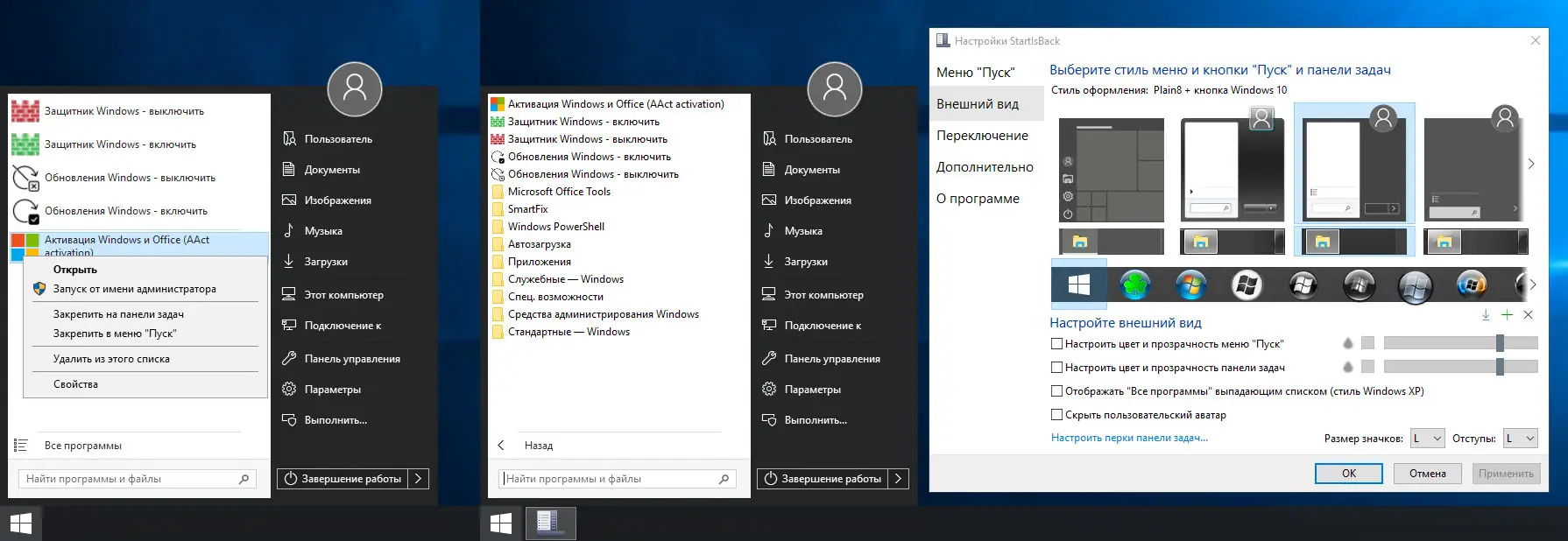Click the Windows Start button on middle taskbar
Screen dimensions: 1568x541
(x=501, y=523)
